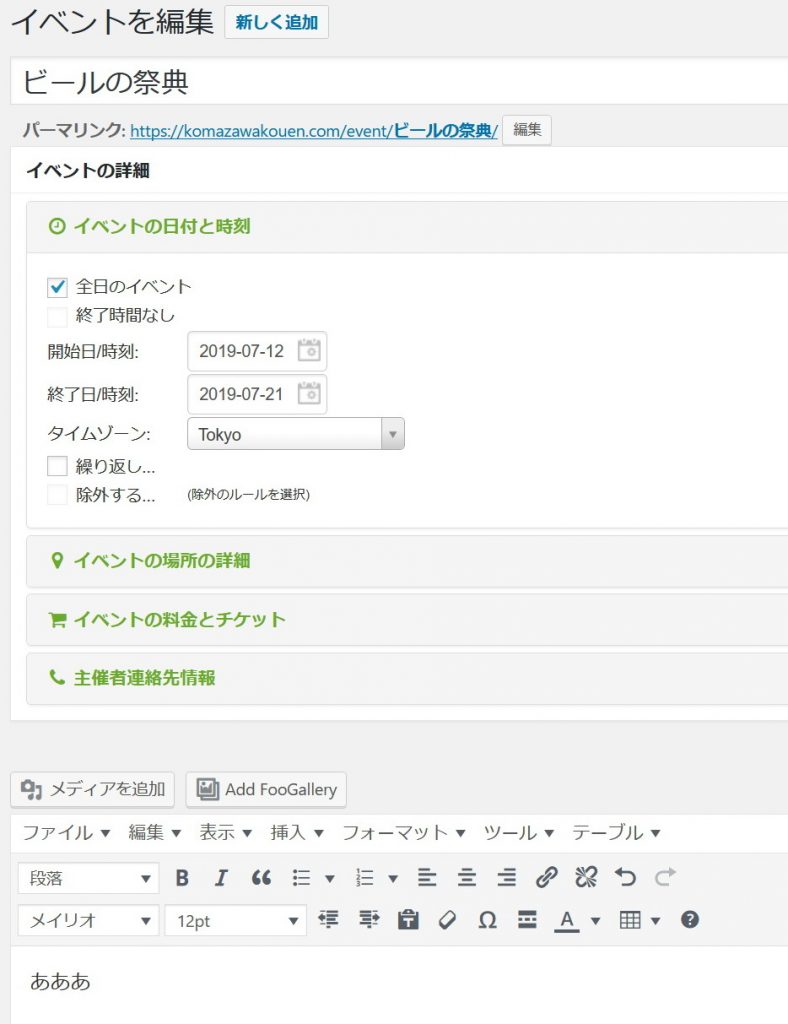Open the ファイル menu in editor

click(65, 833)
